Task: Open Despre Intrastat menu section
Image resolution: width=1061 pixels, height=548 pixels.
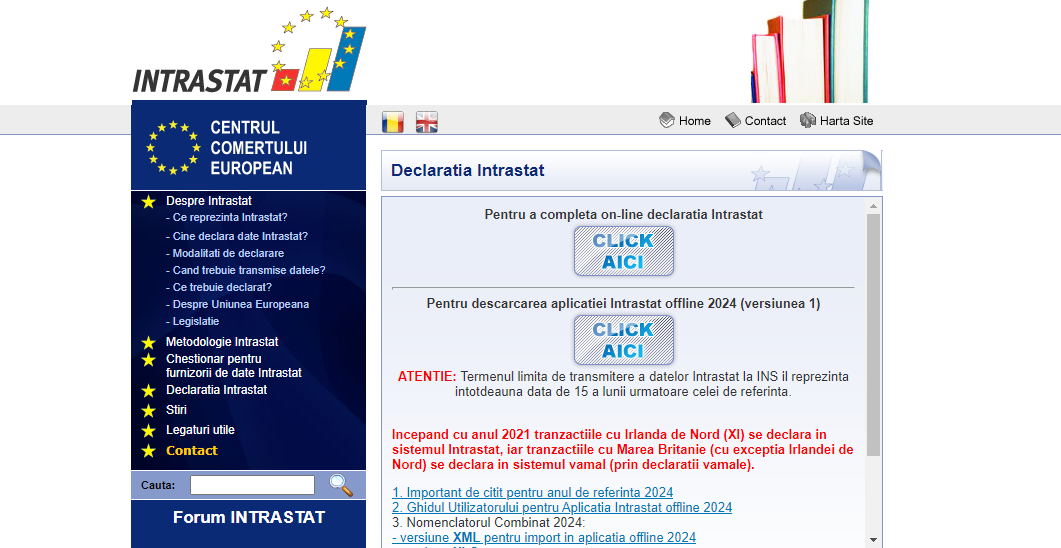Action: (208, 201)
